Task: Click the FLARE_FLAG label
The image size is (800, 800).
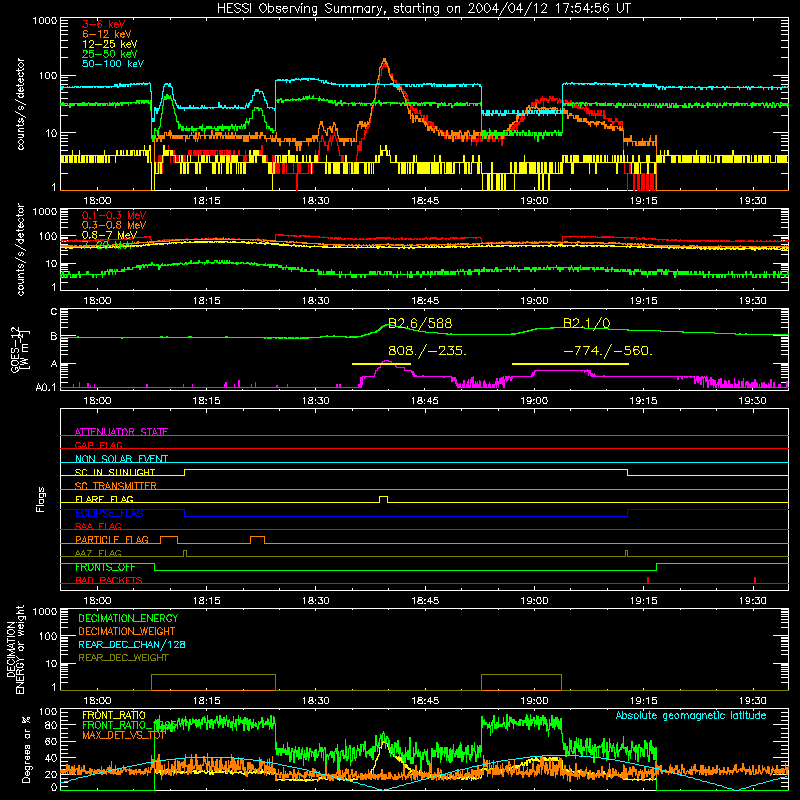Action: point(104,499)
